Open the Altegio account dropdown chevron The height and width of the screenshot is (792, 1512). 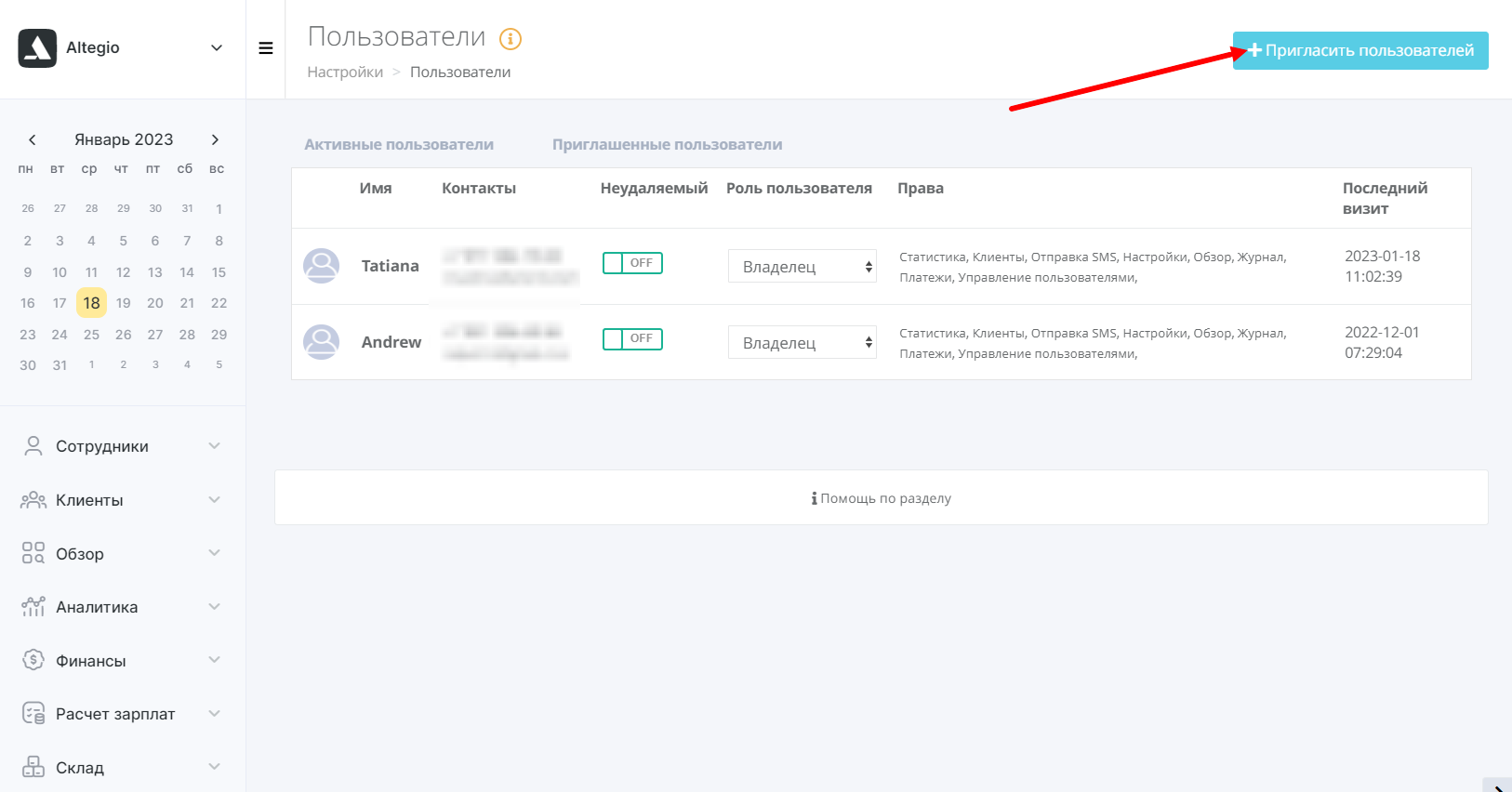point(217,48)
